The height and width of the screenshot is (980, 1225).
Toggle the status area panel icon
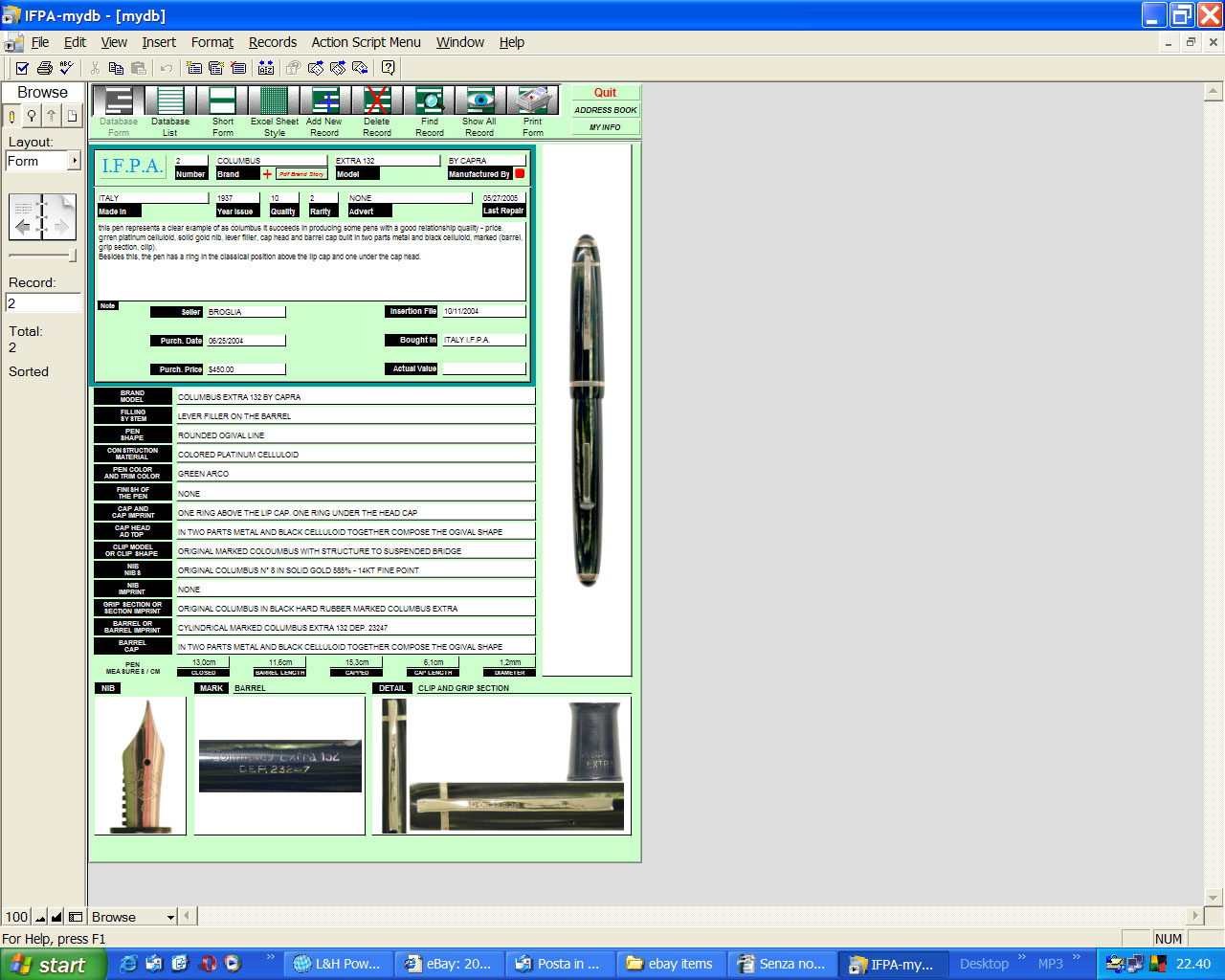(75, 917)
